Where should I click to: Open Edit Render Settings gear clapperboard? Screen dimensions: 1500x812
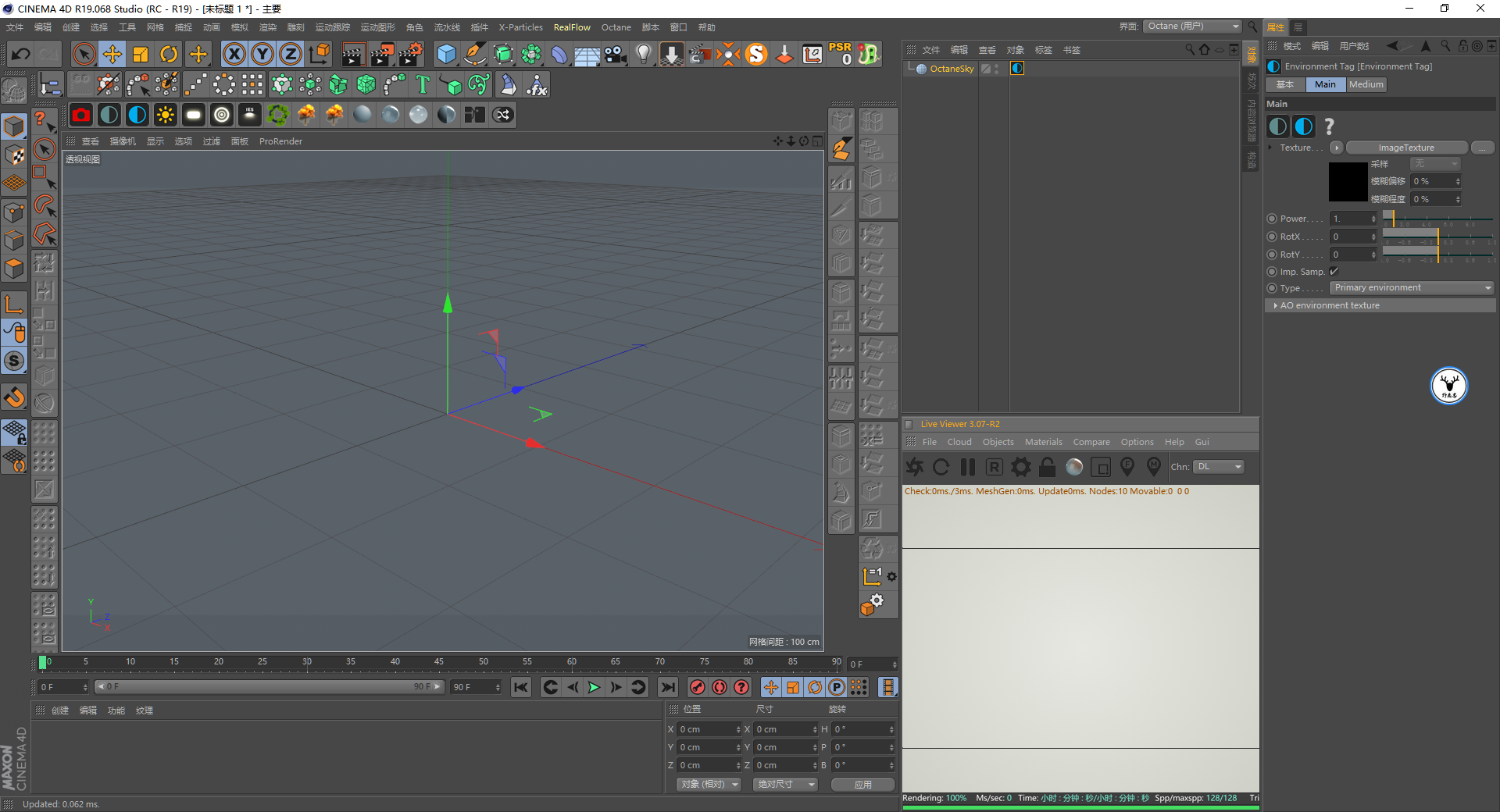point(411,54)
